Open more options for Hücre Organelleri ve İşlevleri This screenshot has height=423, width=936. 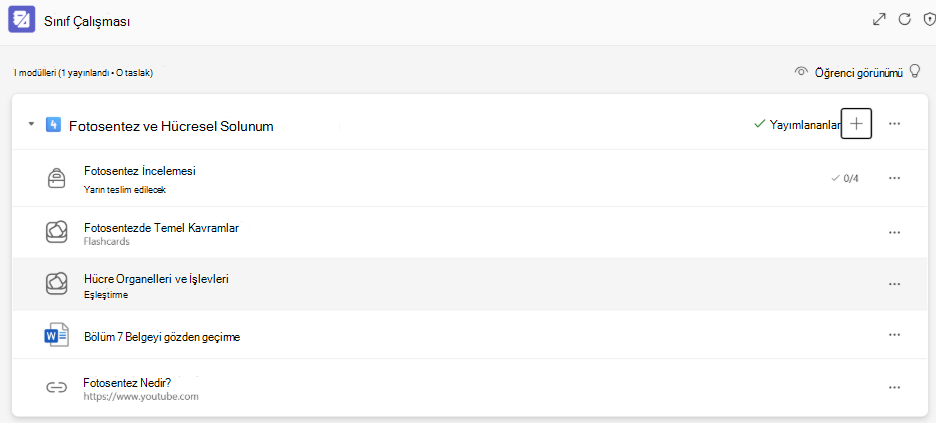click(894, 284)
